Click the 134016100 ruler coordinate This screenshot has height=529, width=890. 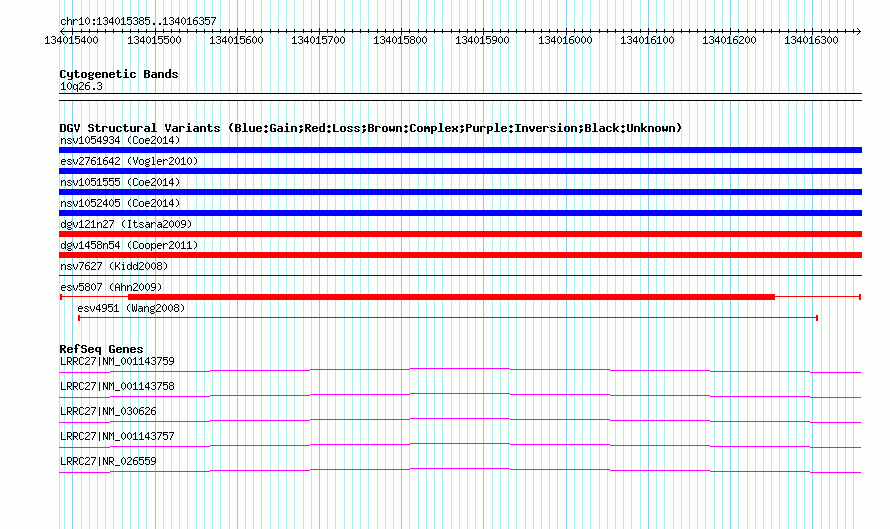(647, 40)
